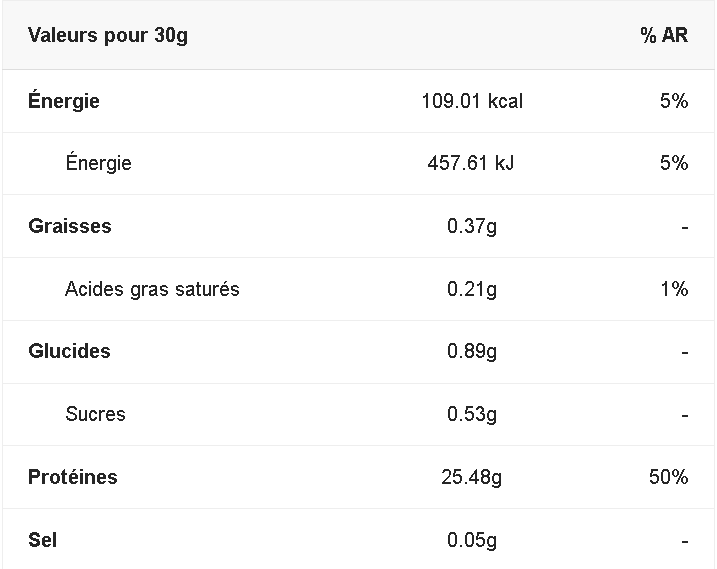Viewport: 717px width, 569px height.
Task: Select the Sel row label
Action: tap(43, 540)
